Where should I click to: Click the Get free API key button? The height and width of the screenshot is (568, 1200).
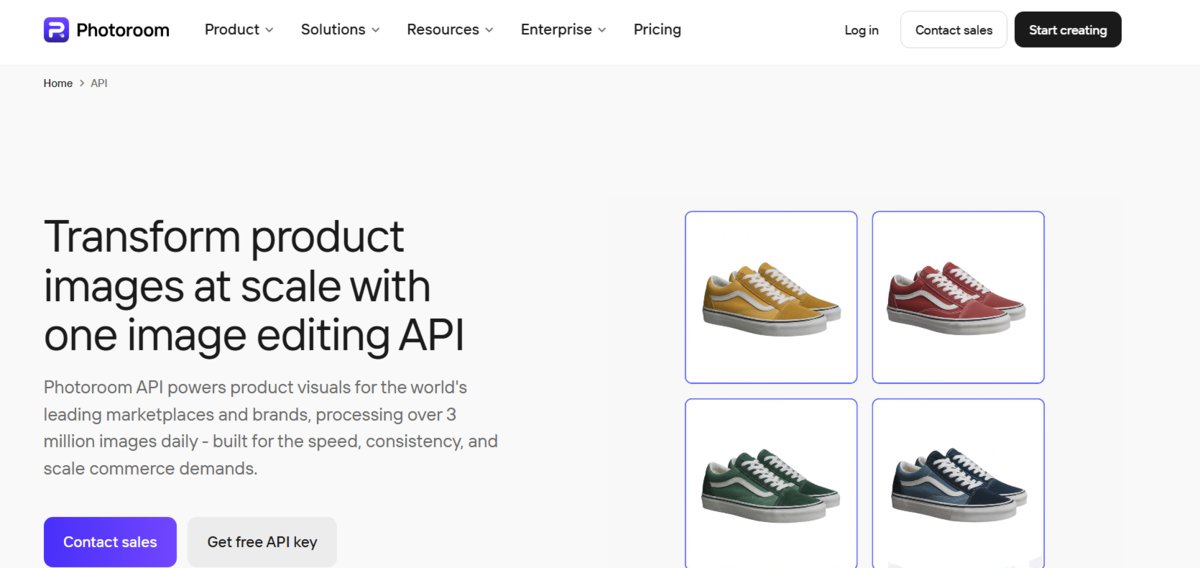pos(262,542)
